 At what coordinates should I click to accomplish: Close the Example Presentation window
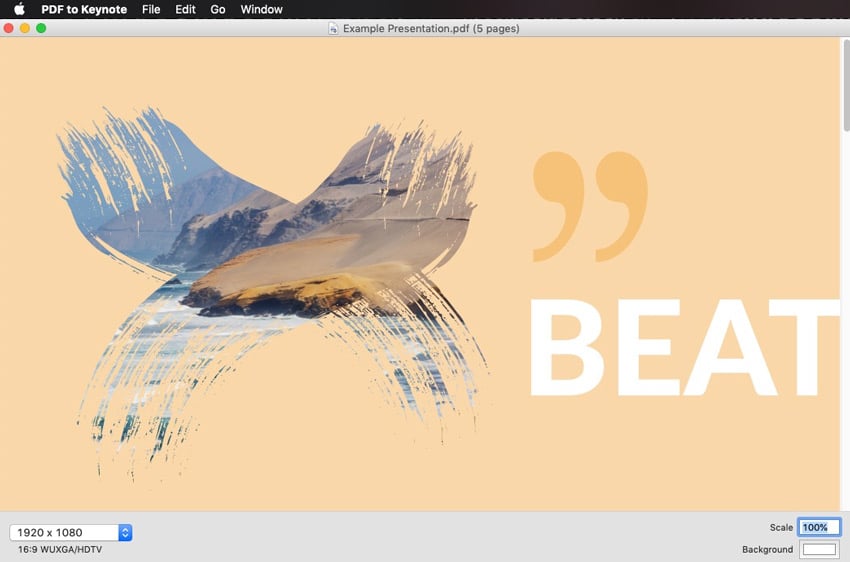(x=9, y=28)
